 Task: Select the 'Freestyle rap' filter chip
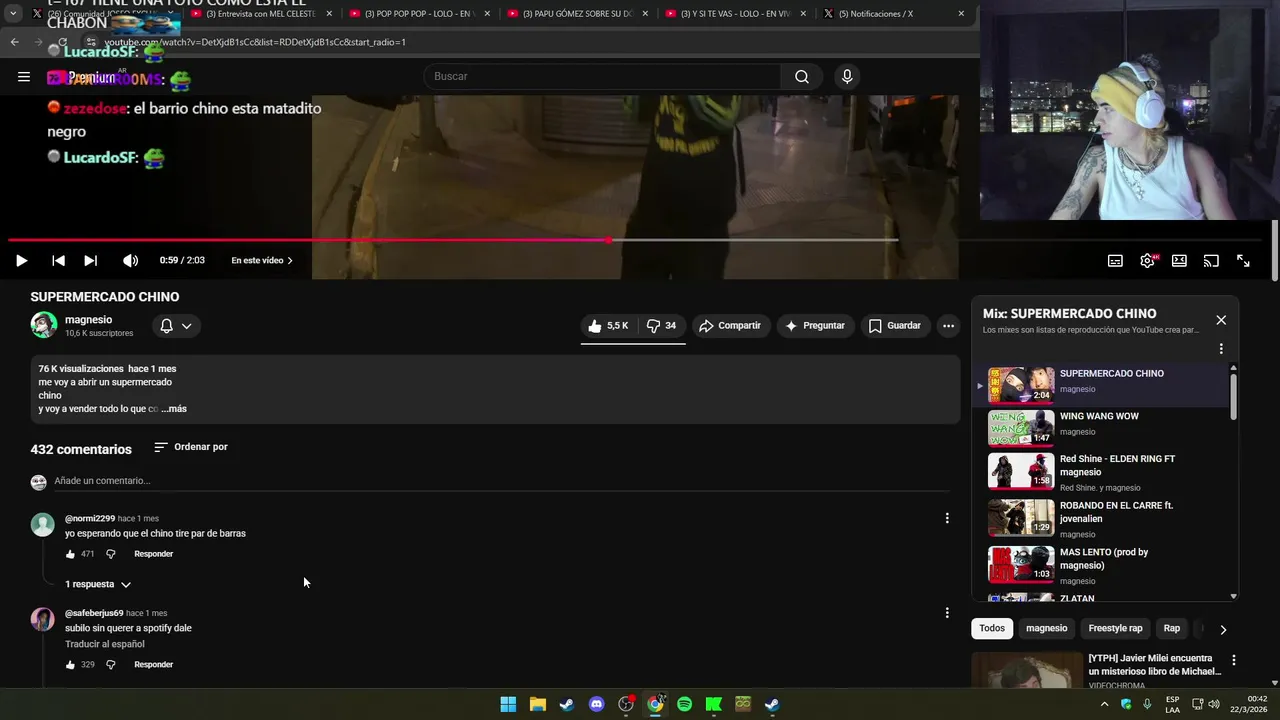(1115, 628)
